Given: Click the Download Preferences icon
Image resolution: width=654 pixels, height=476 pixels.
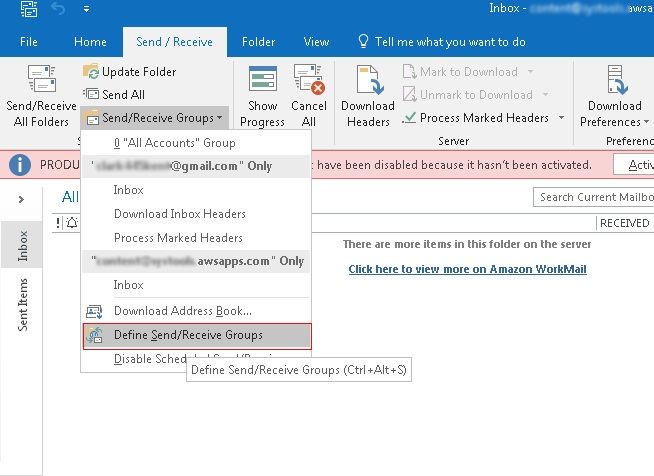Looking at the screenshot, I should [x=617, y=79].
